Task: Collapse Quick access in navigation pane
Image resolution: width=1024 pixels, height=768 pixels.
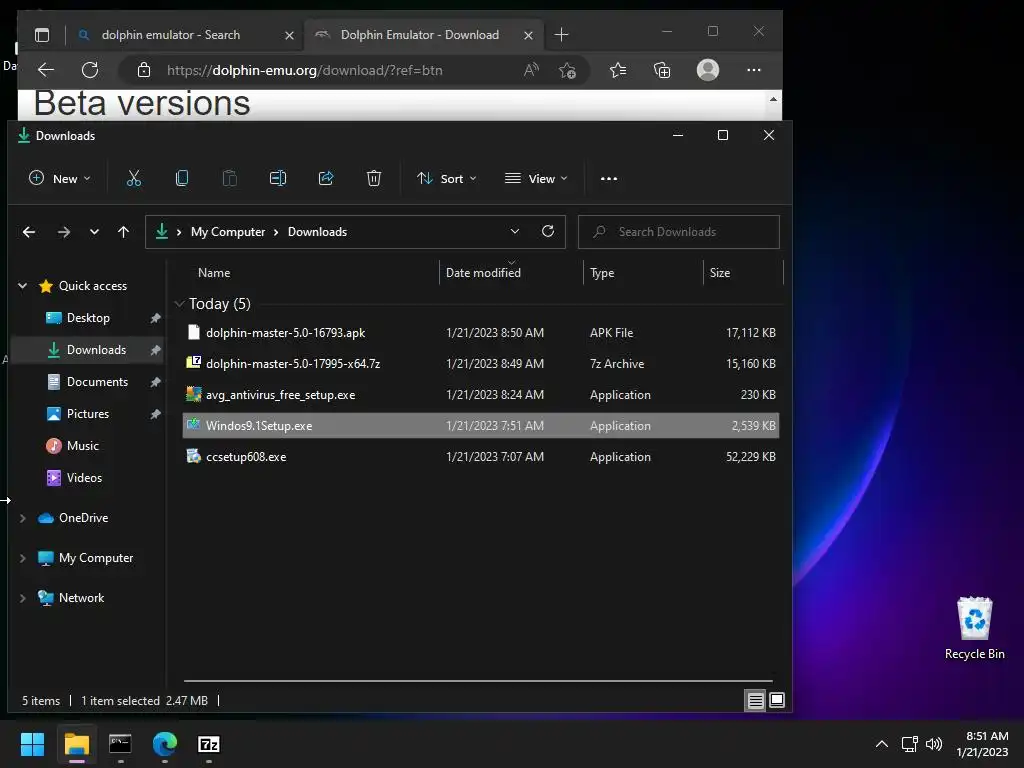Action: click(23, 286)
